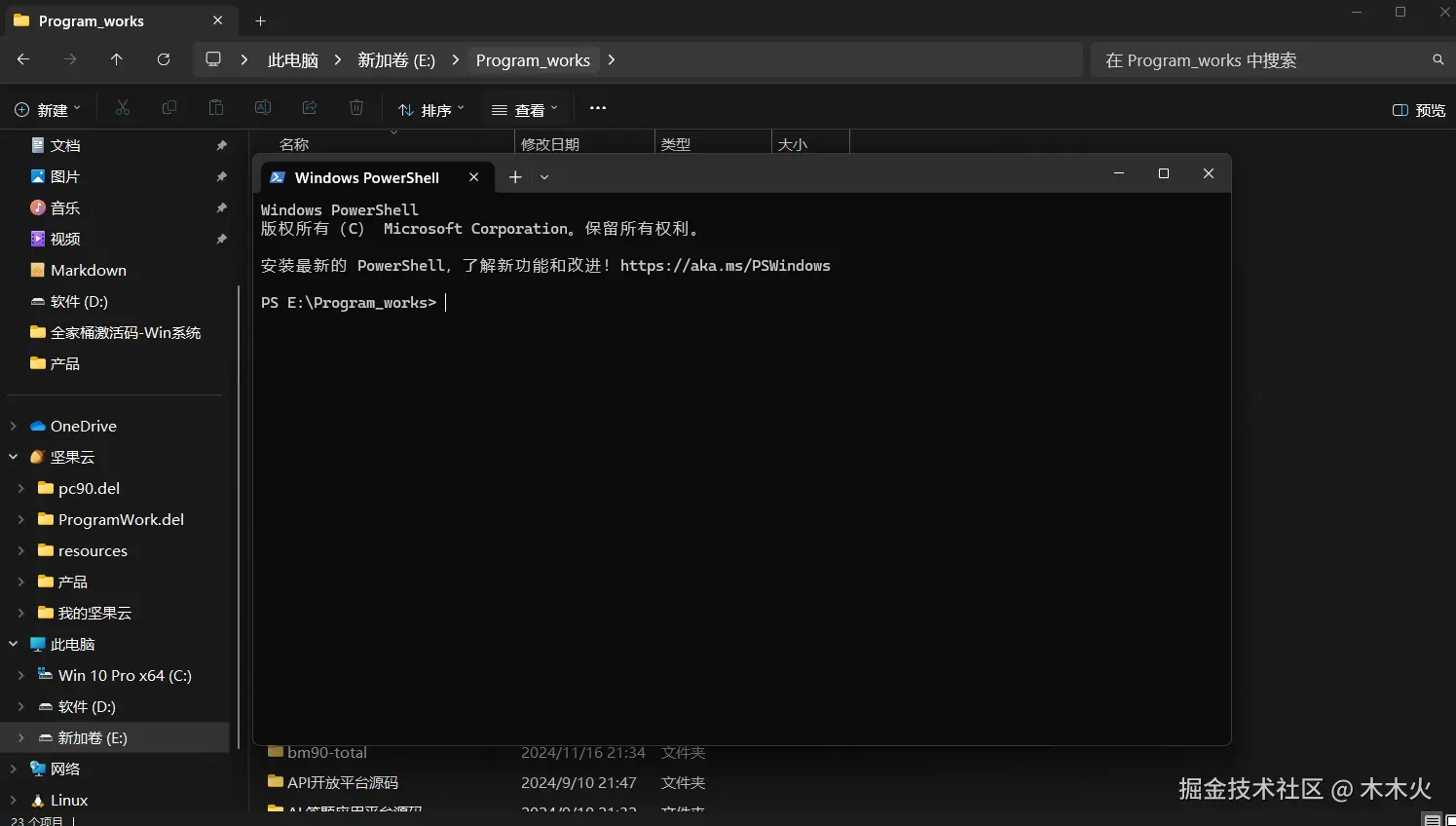
Task: Click 此电脑 in the address breadcrumb
Action: [x=293, y=60]
